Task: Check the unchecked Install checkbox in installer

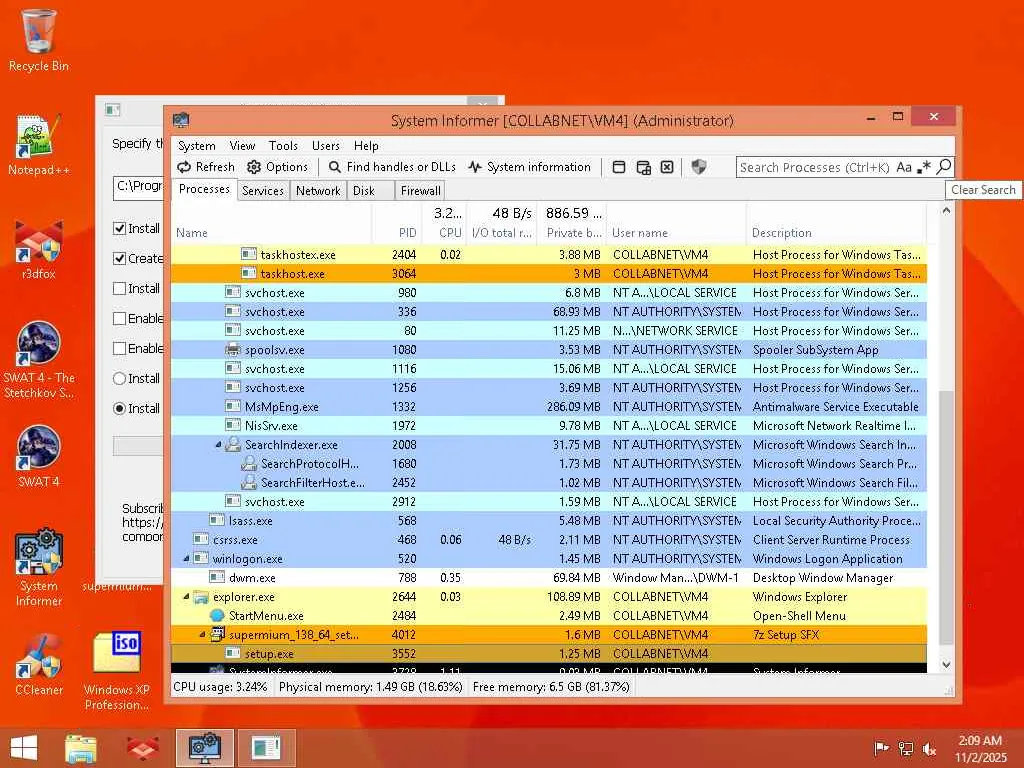Action: coord(120,288)
